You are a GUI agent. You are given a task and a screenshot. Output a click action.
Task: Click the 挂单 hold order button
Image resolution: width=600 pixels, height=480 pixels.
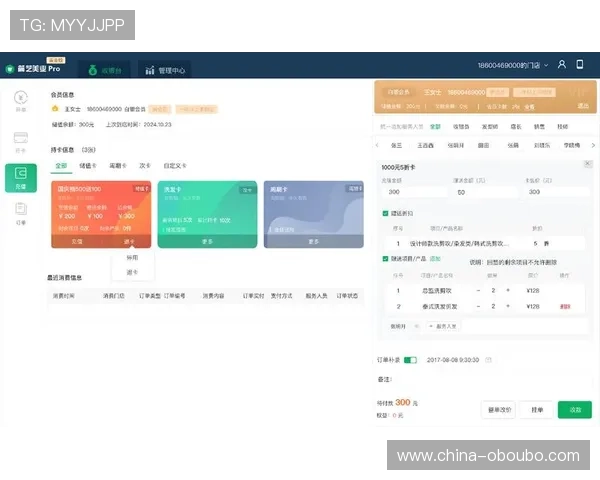pyautogui.click(x=537, y=410)
